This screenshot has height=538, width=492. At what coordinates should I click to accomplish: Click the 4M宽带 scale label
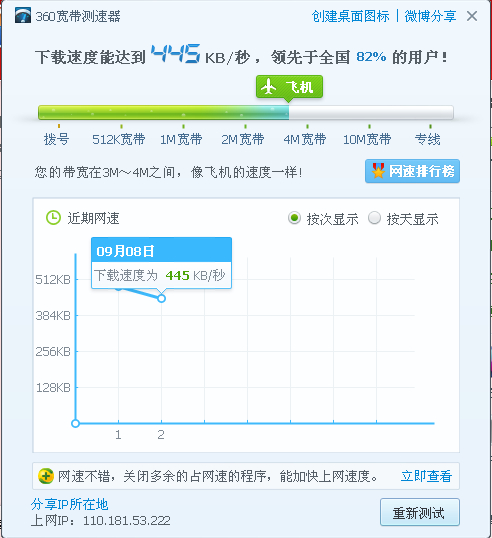click(x=305, y=139)
